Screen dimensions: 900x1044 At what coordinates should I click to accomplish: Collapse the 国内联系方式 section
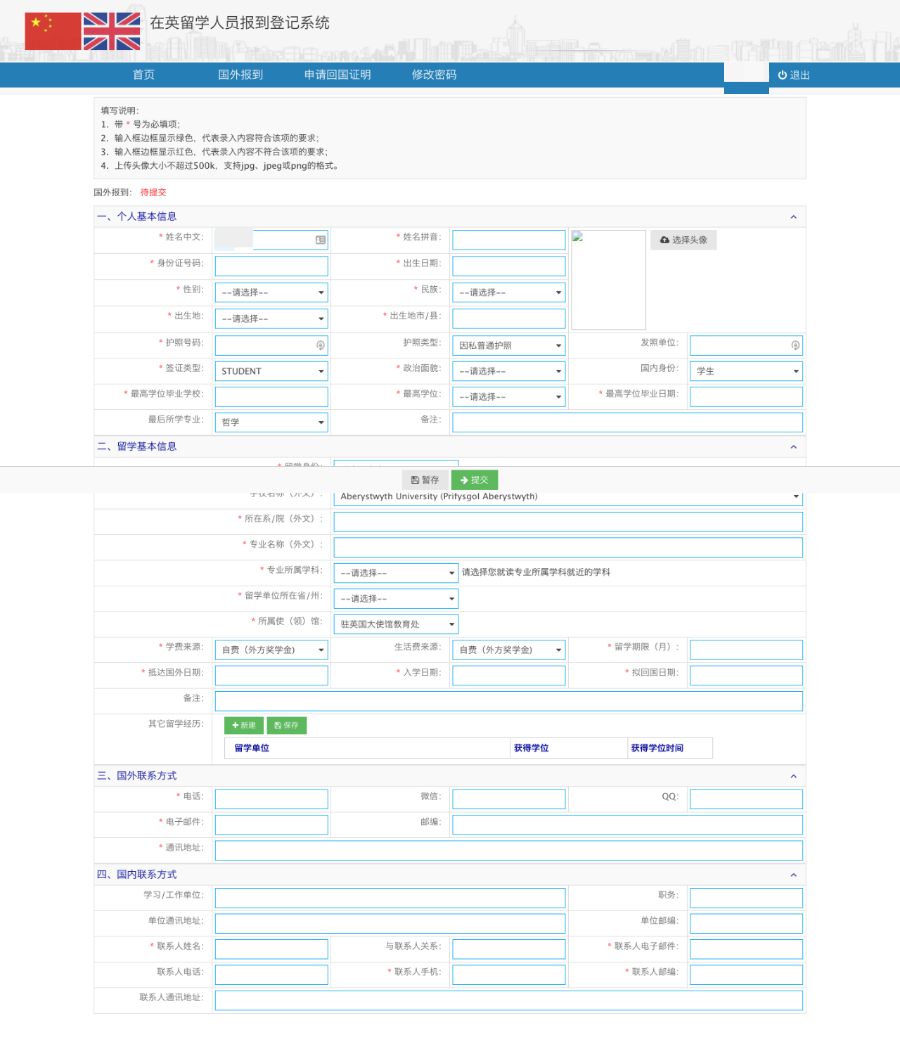[x=793, y=875]
